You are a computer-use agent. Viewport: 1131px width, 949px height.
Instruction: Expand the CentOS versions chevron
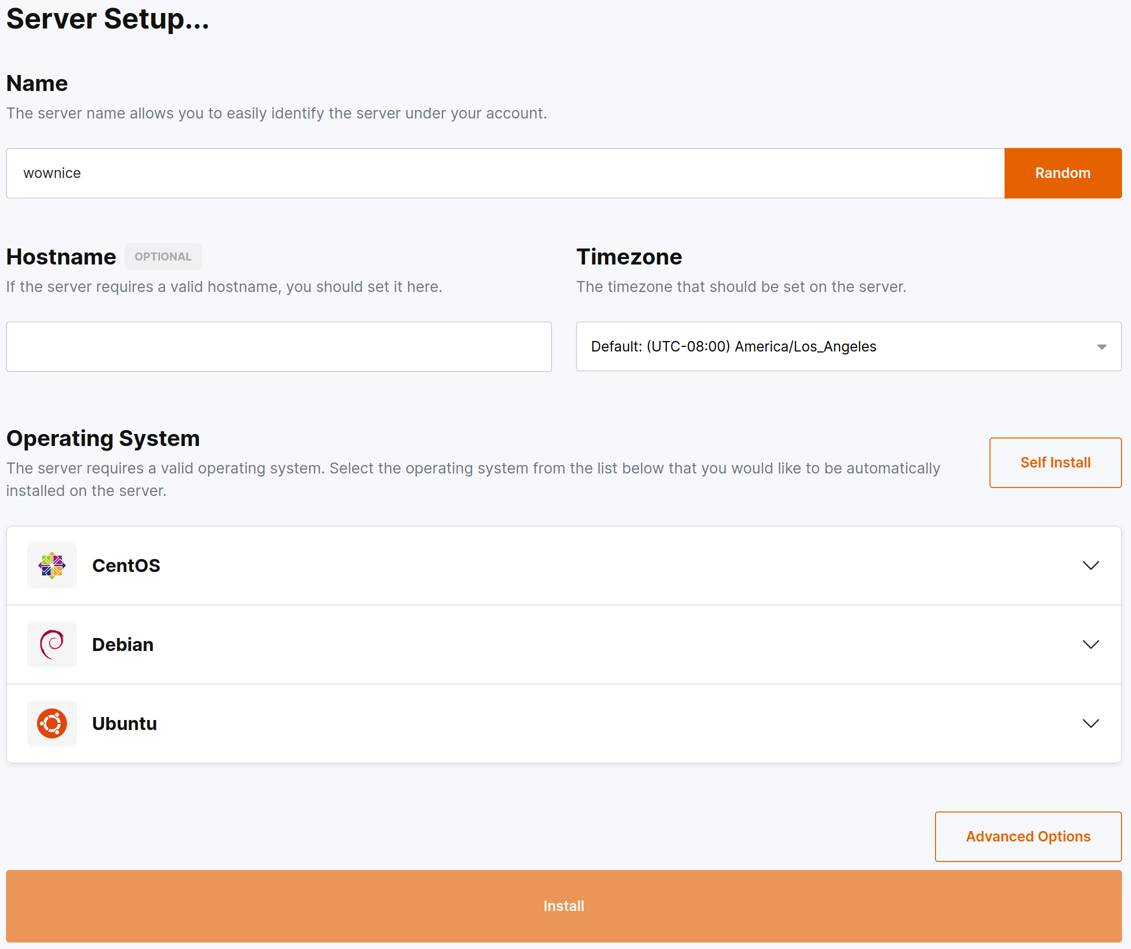tap(1090, 566)
